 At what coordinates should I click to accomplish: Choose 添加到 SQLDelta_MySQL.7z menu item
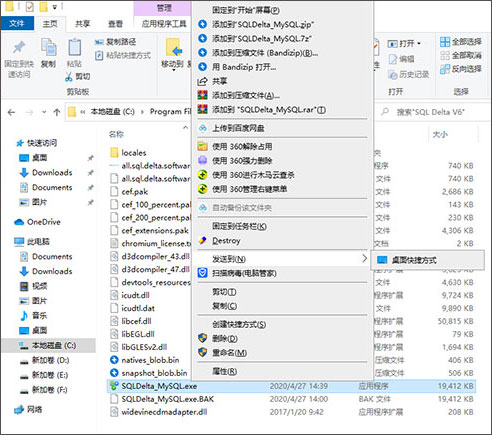click(283, 39)
